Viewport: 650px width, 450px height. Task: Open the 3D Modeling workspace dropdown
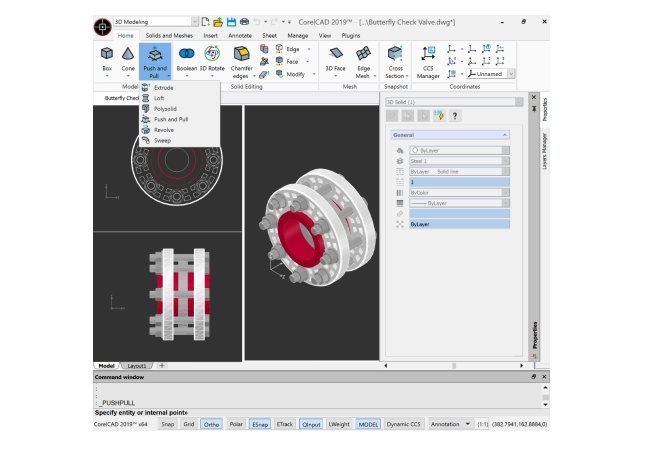point(194,22)
